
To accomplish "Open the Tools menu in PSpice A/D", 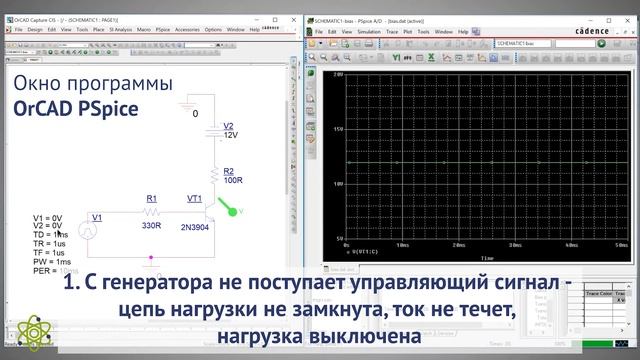I will click(423, 31).
